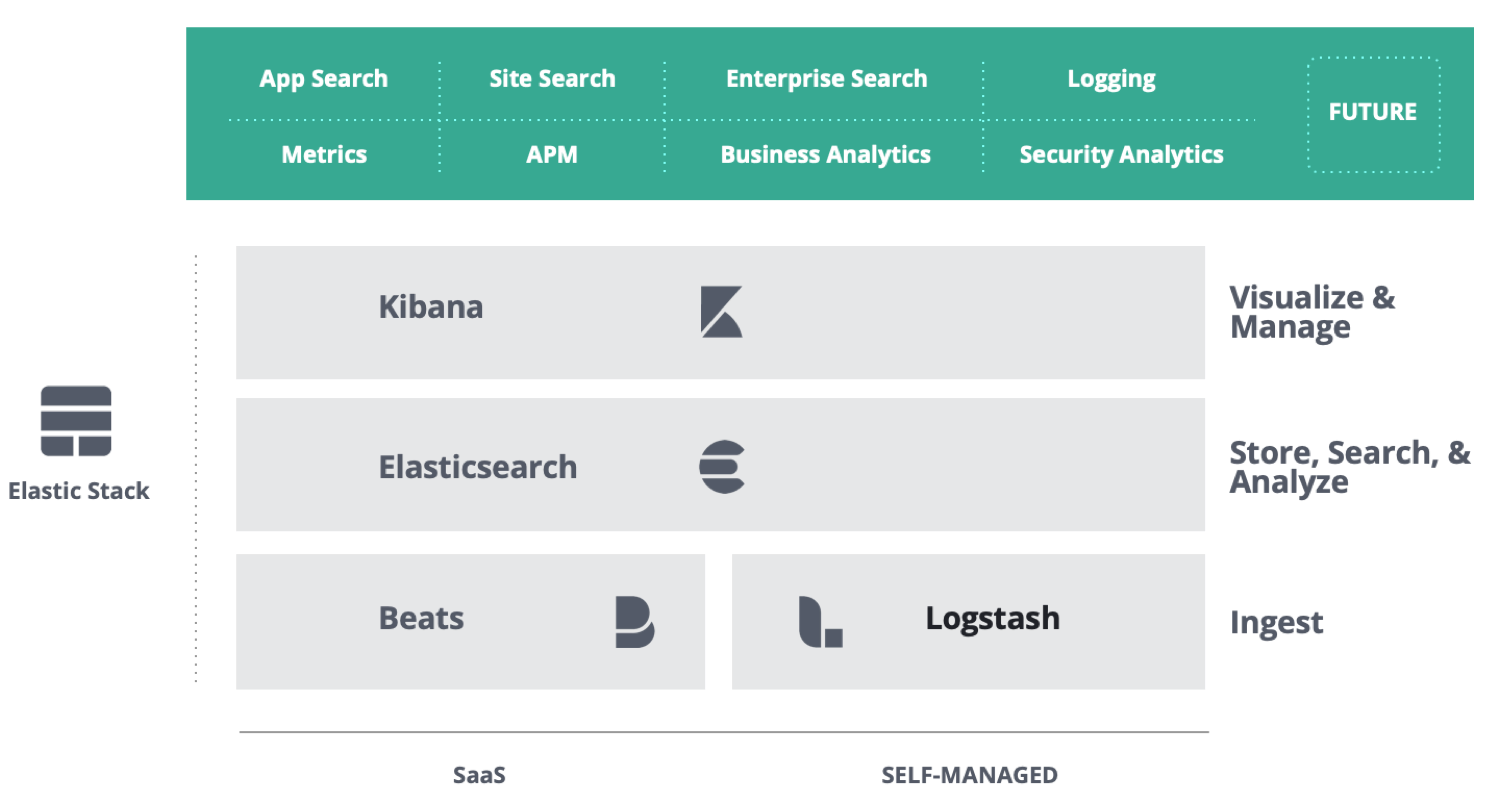Viewport: 1497px width, 808px height.
Task: Click the Kibana logo icon
Action: 721,311
